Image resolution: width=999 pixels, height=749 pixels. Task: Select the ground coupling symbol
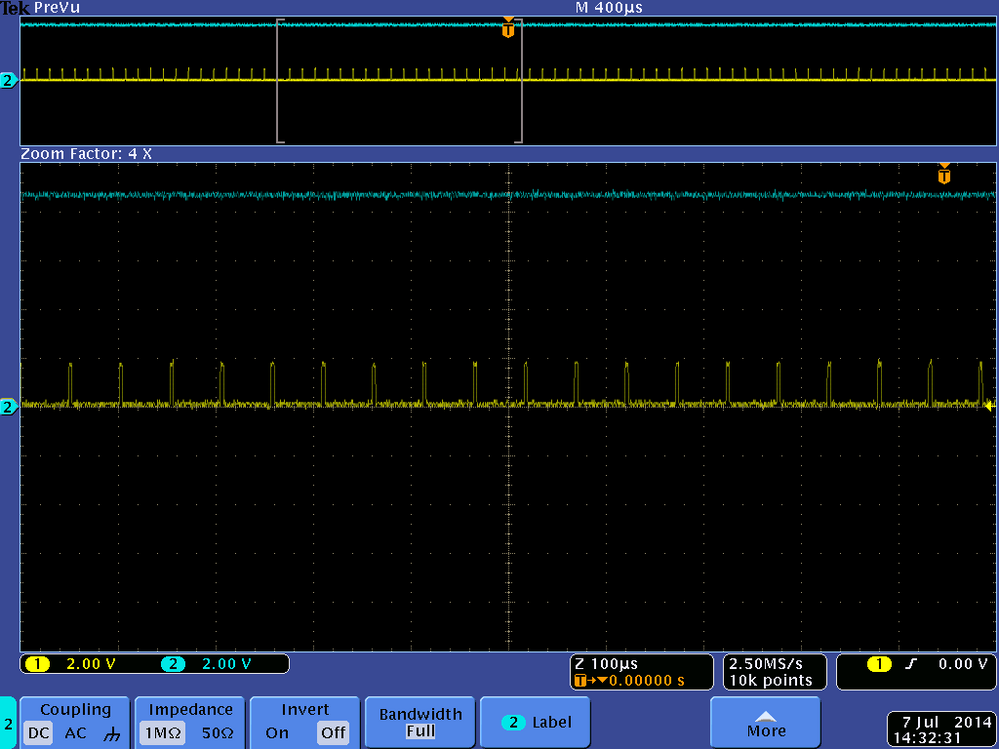pyautogui.click(x=110, y=733)
